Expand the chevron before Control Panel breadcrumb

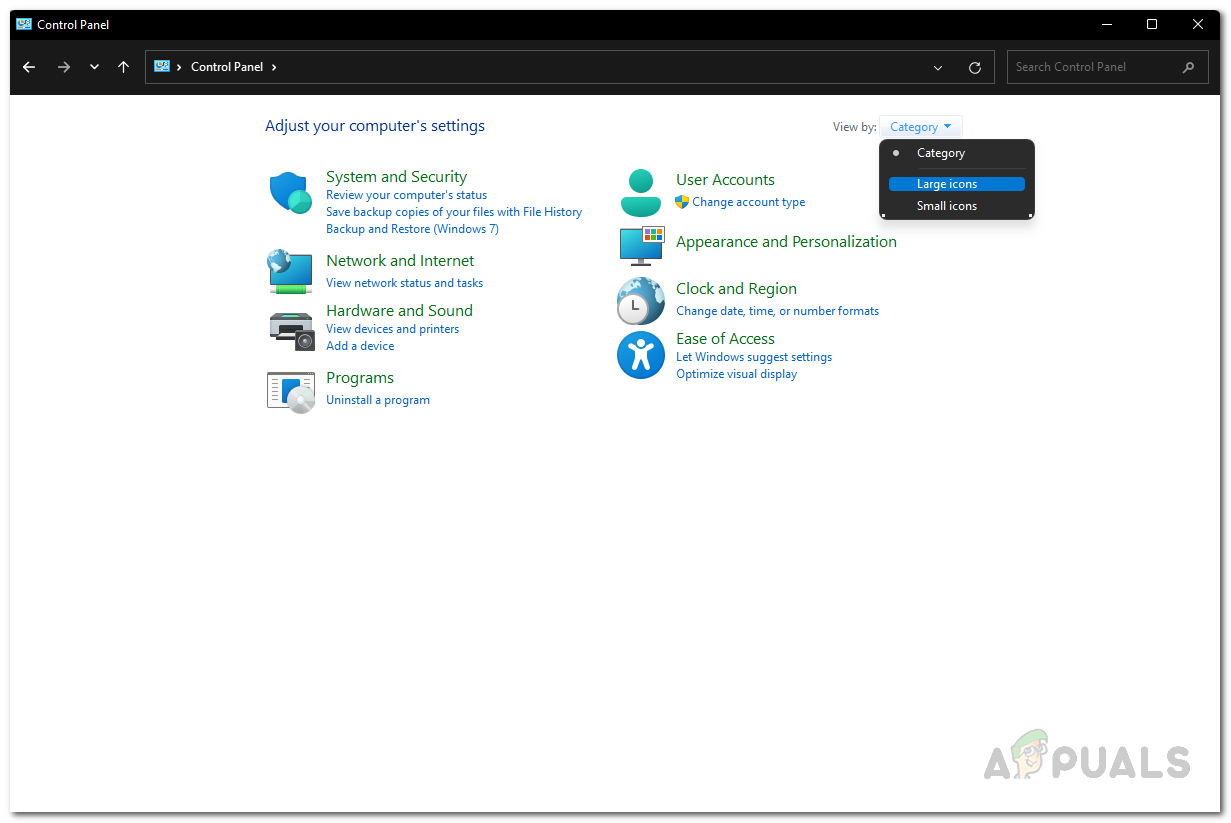pos(179,67)
